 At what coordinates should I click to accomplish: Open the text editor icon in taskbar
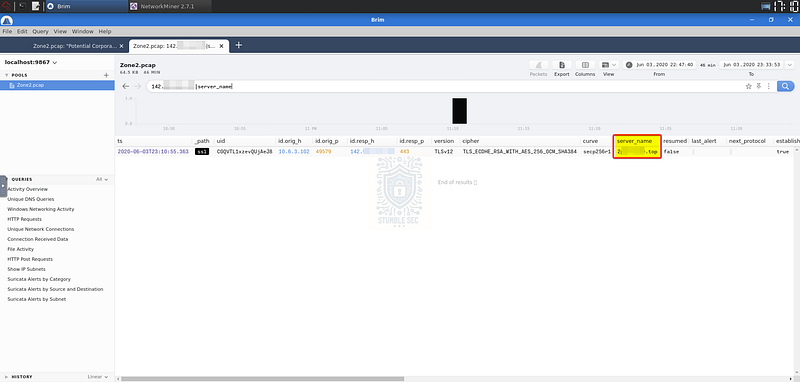[x=36, y=6]
